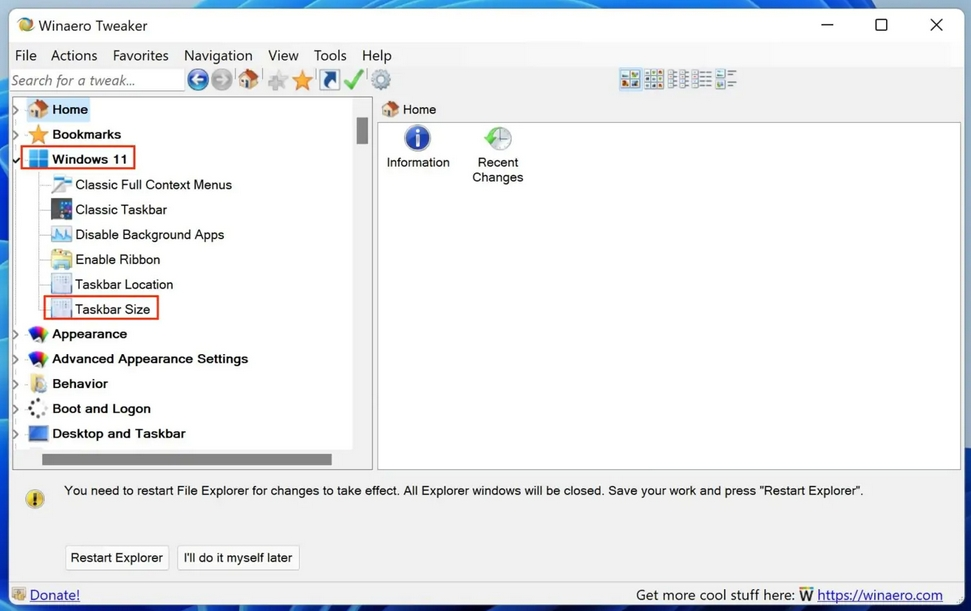Switch to details view mode
The width and height of the screenshot is (971, 611).
725,79
